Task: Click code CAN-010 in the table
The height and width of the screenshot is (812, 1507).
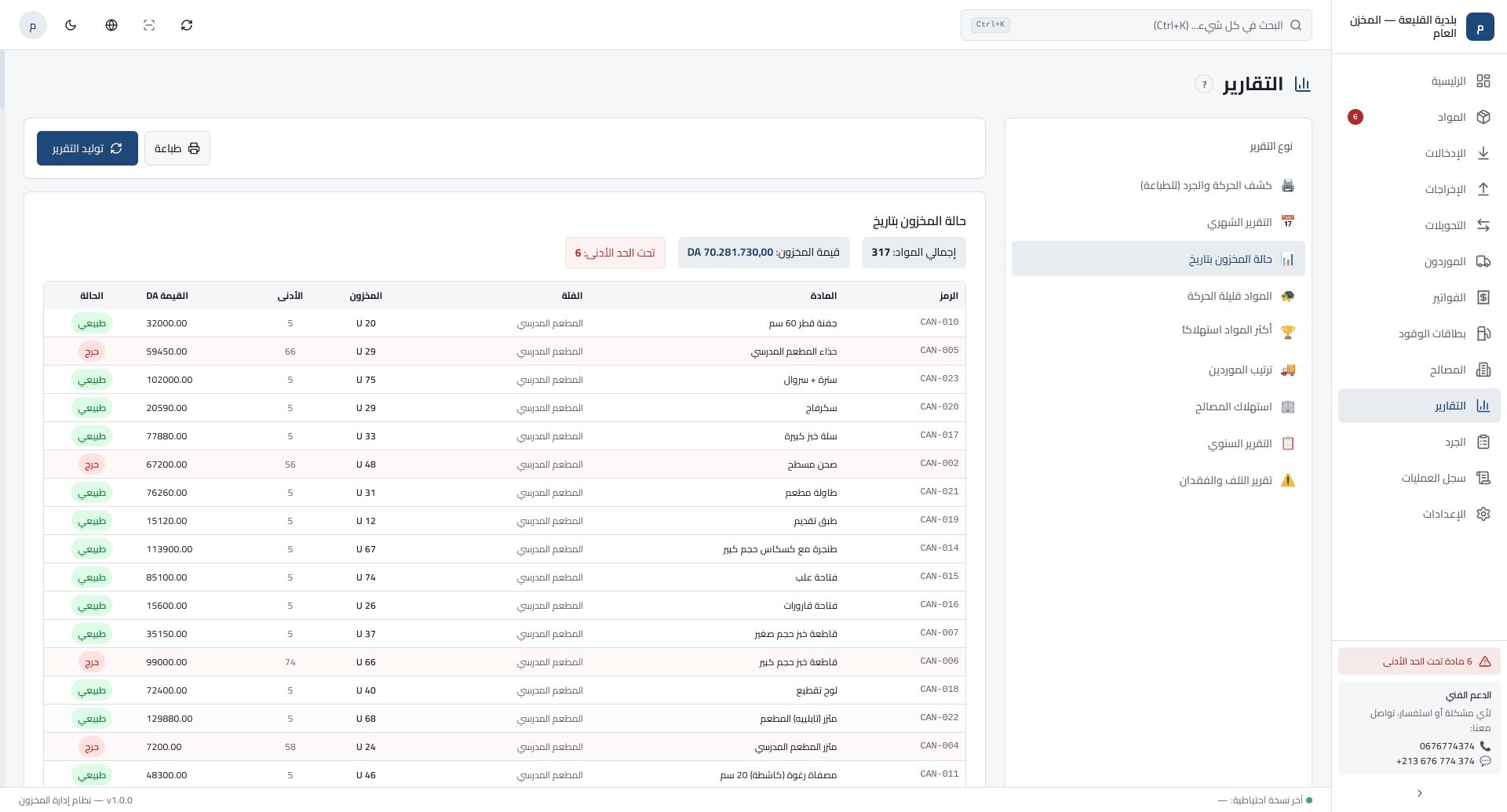Action: 940,322
